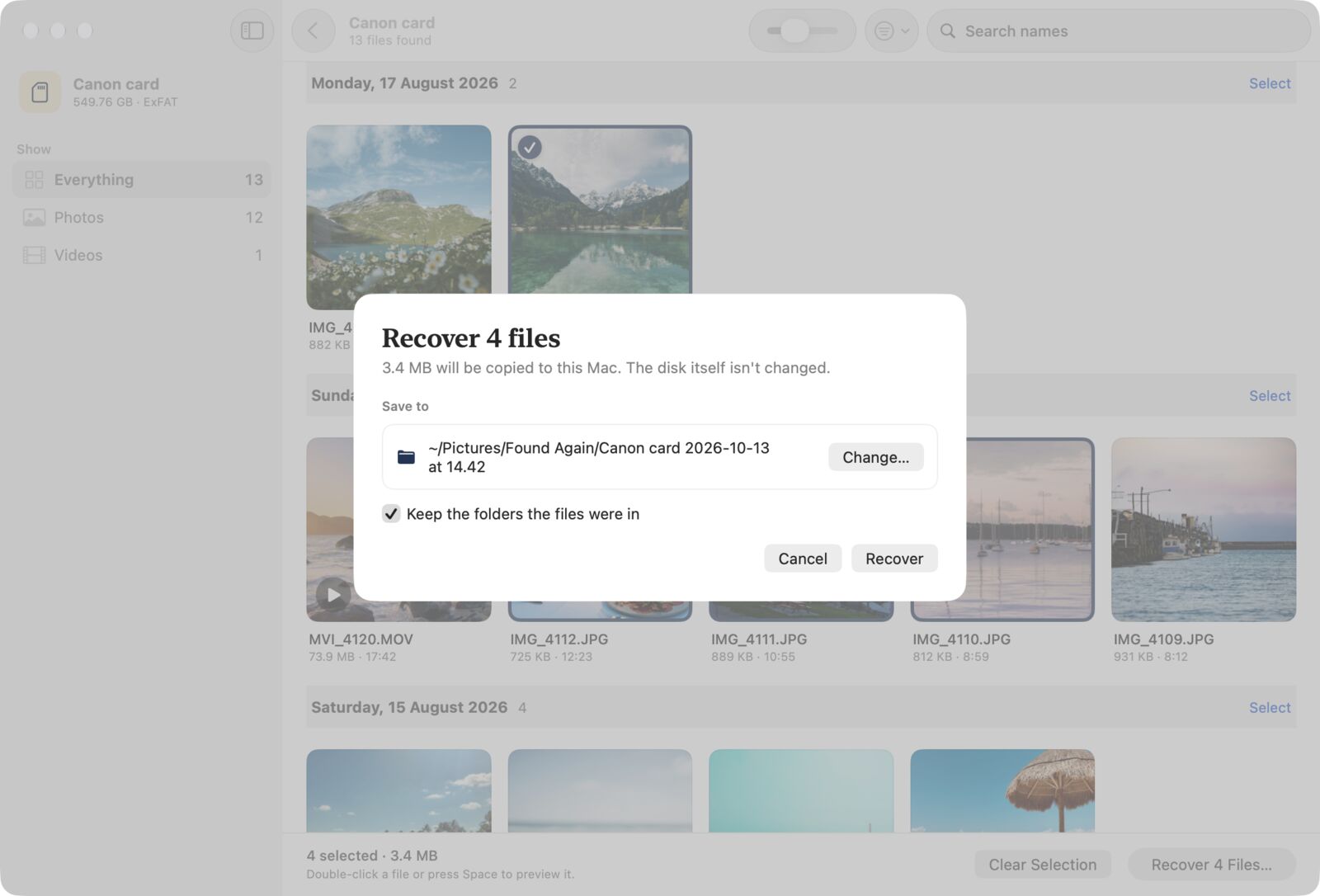1320x896 pixels.
Task: Open the beach umbrella thumbnail
Action: pos(1002,790)
